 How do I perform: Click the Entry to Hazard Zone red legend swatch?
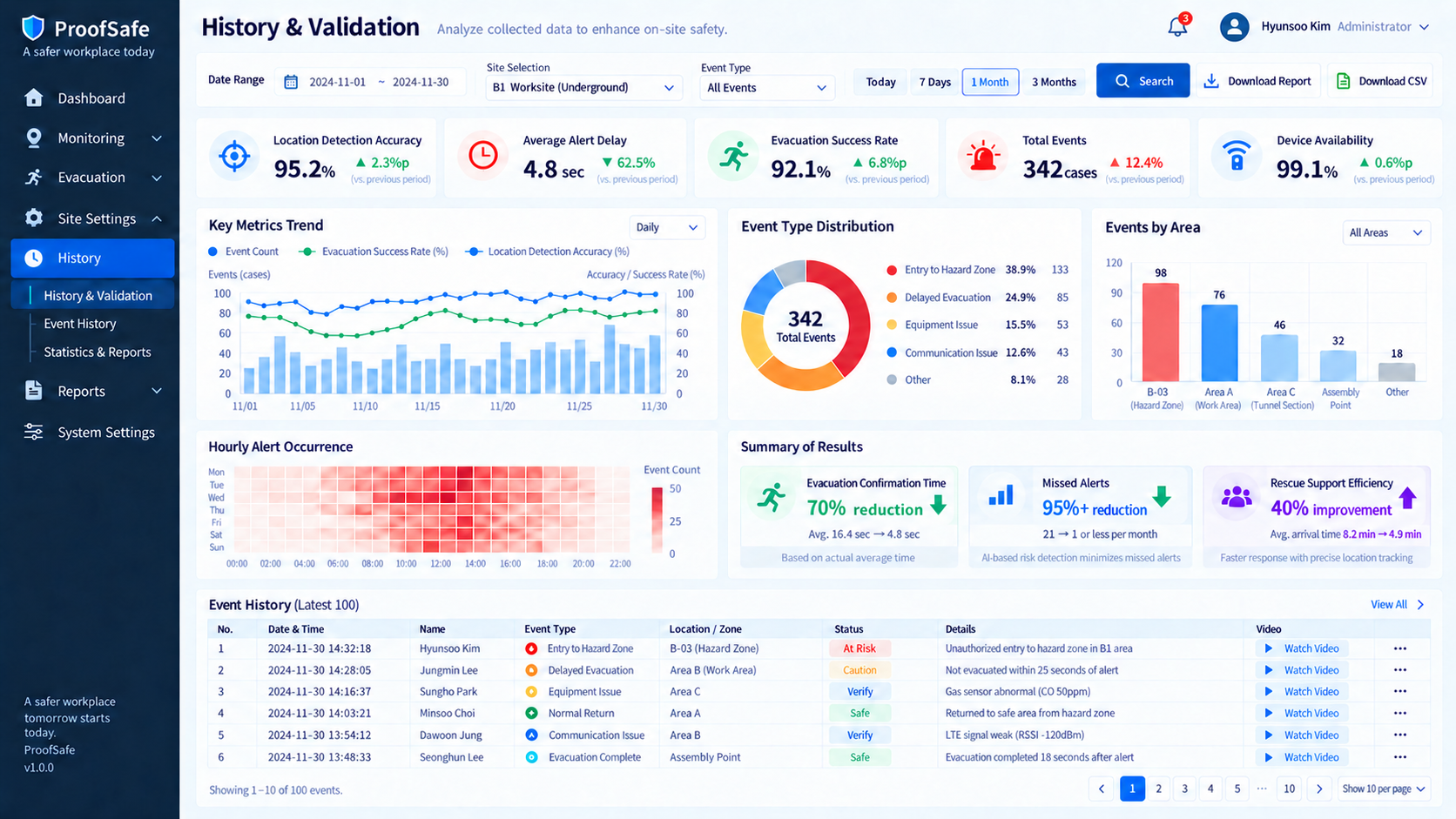pos(892,270)
